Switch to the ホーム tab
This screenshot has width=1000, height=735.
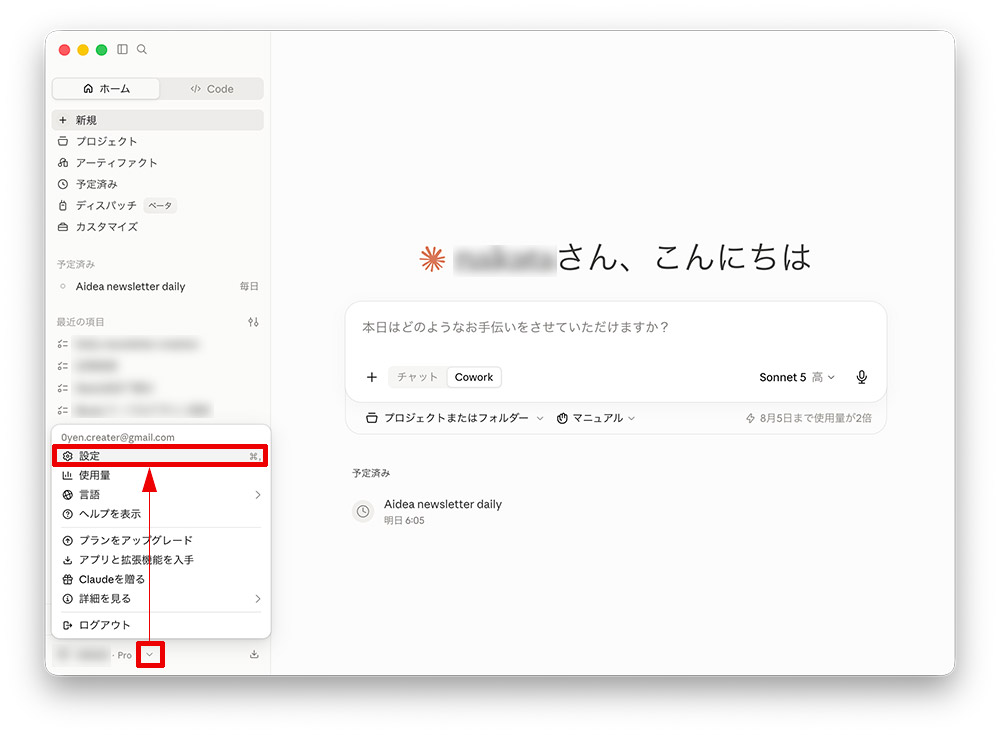coord(106,89)
